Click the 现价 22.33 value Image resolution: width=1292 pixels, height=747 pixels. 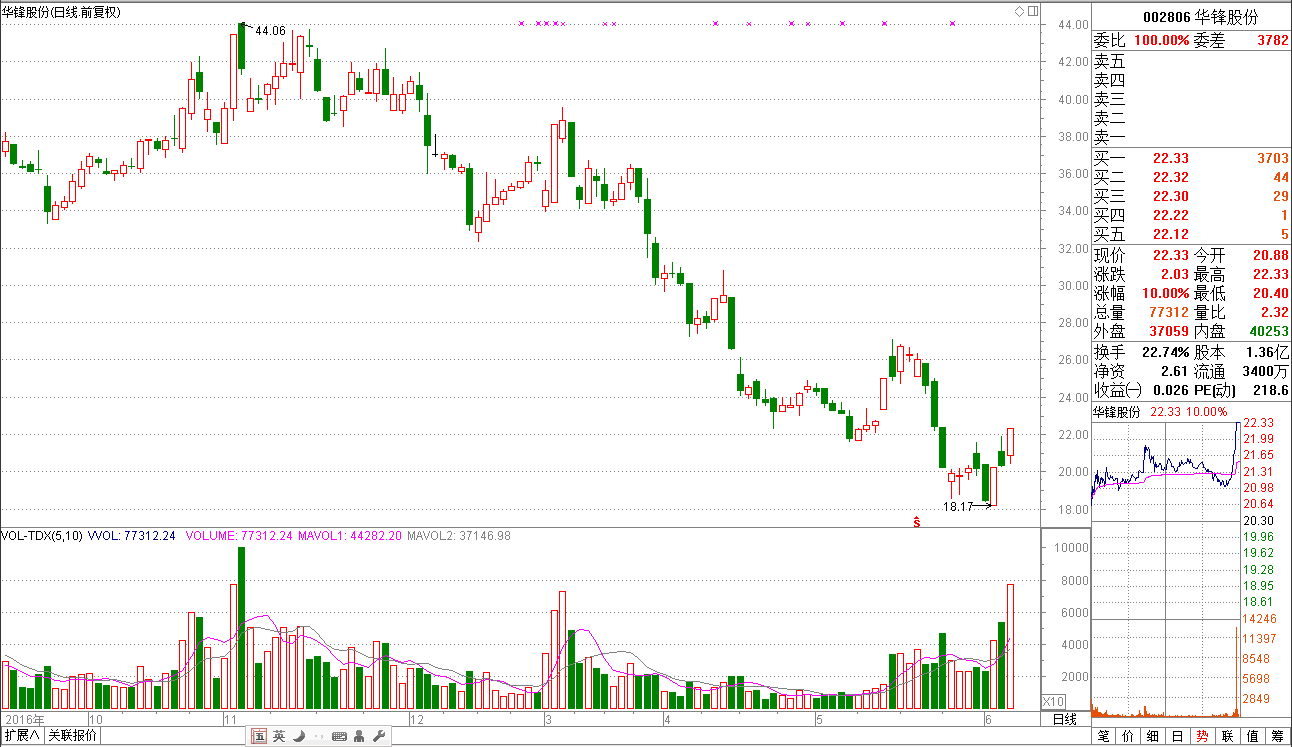coord(1170,256)
